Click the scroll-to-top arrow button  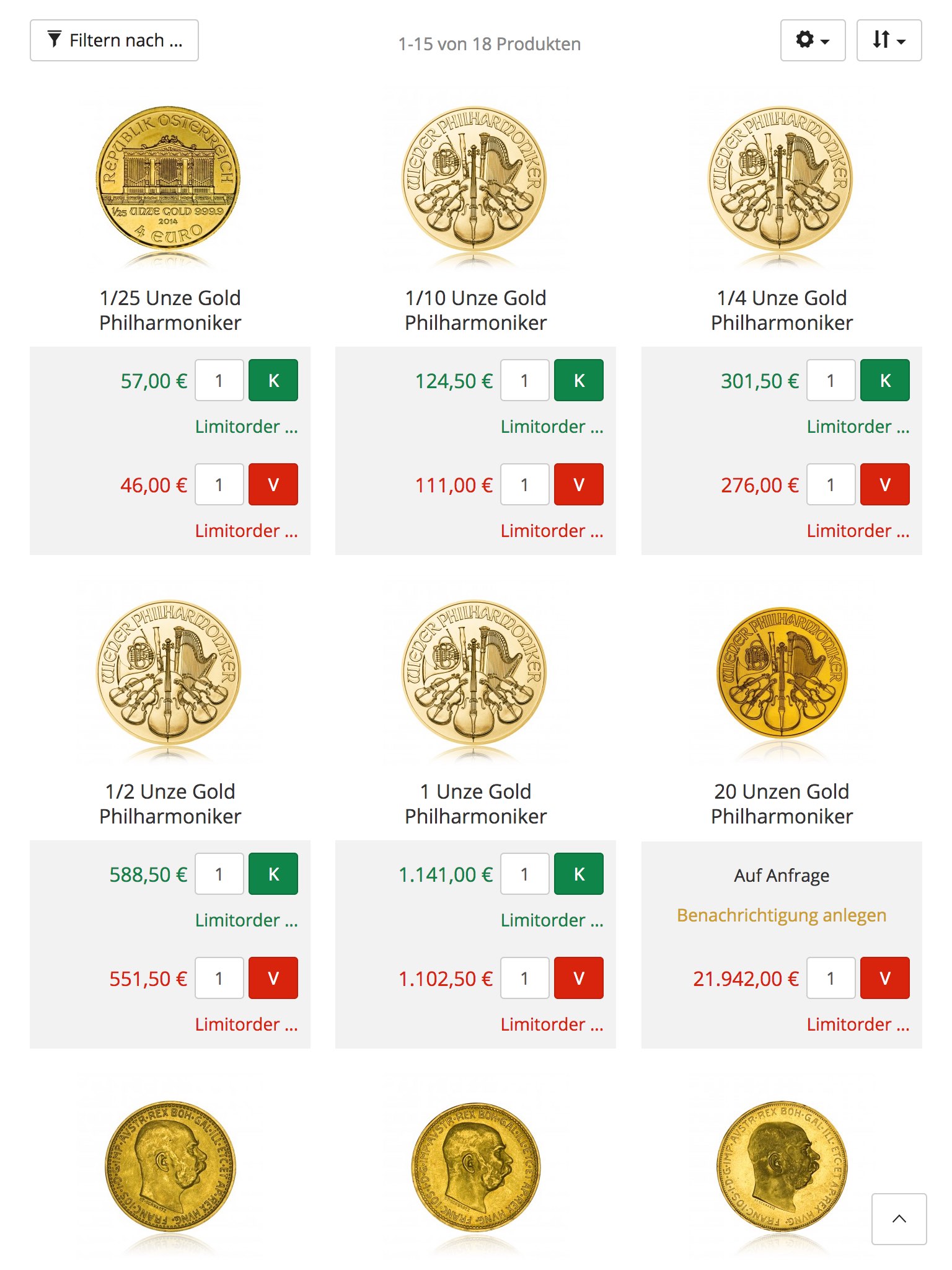tap(899, 1219)
